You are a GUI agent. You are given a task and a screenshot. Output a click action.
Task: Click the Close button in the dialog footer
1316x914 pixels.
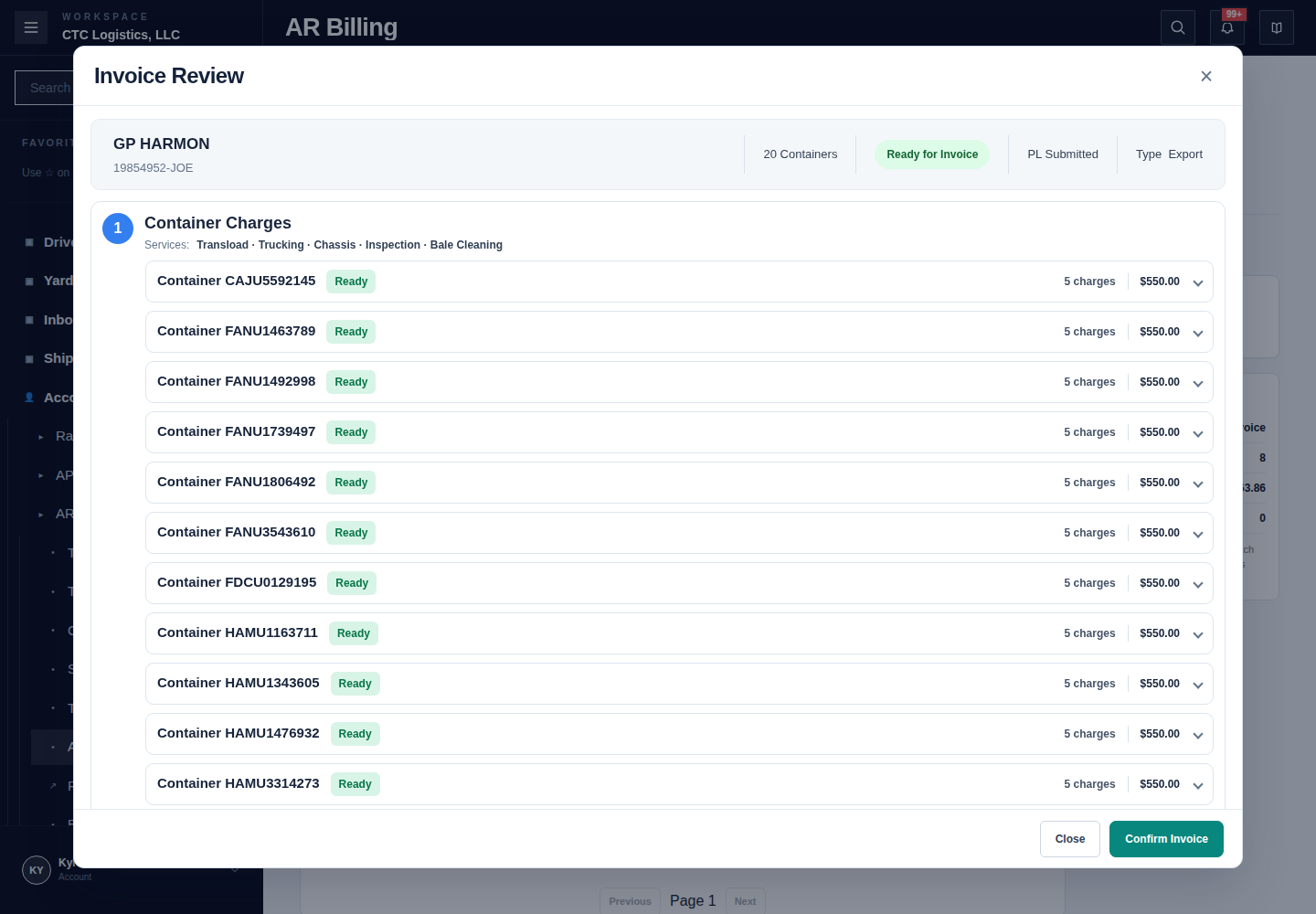(x=1070, y=839)
